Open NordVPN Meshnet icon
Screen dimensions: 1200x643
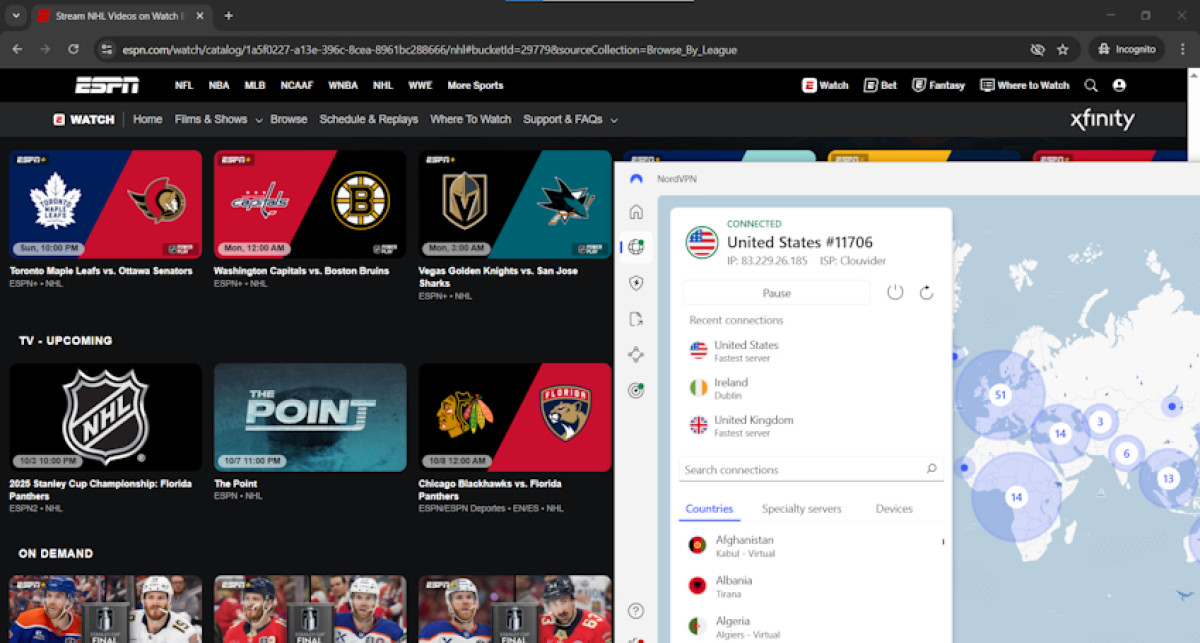point(636,354)
